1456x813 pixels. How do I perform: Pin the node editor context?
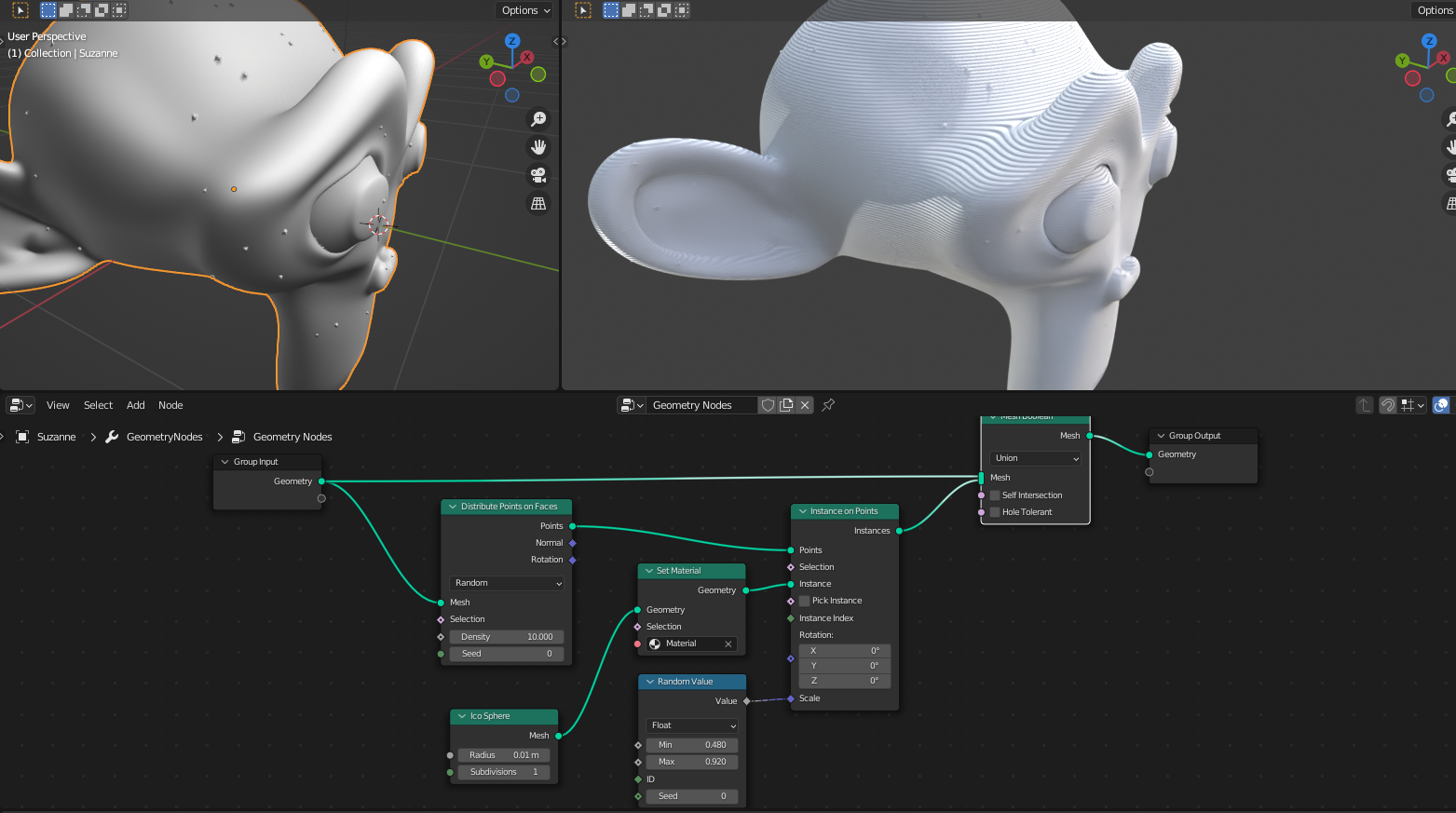[828, 405]
